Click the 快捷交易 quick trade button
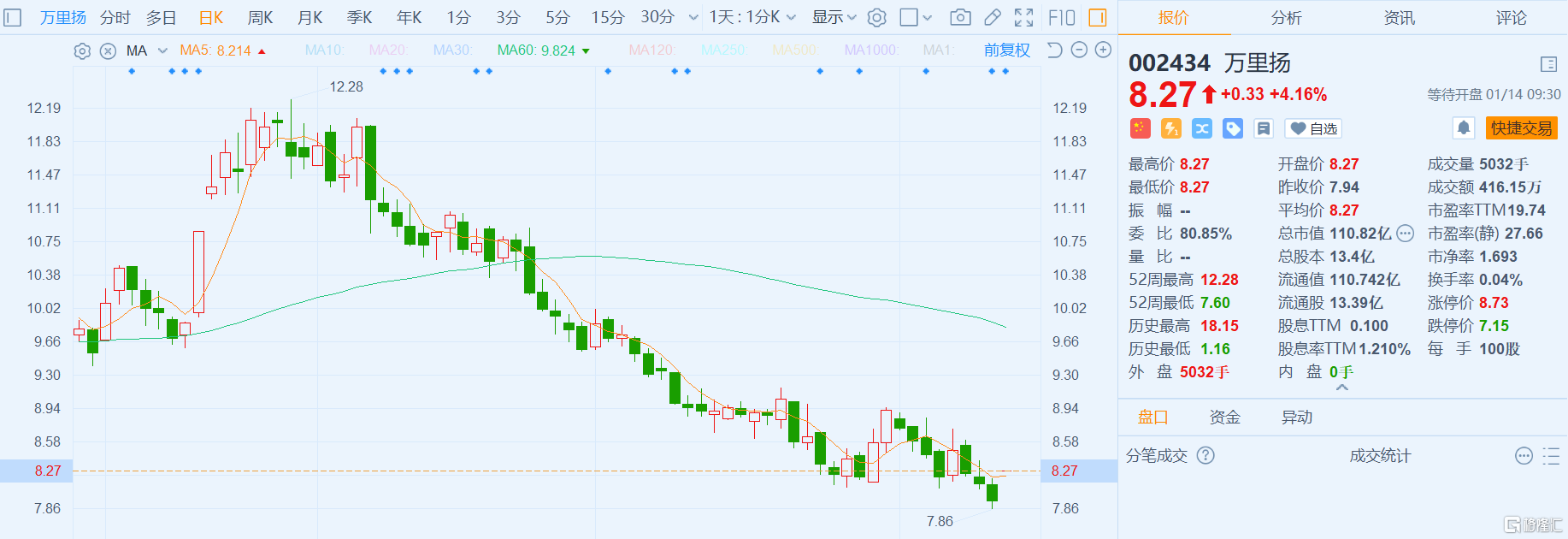The image size is (1568, 539). (x=1522, y=128)
